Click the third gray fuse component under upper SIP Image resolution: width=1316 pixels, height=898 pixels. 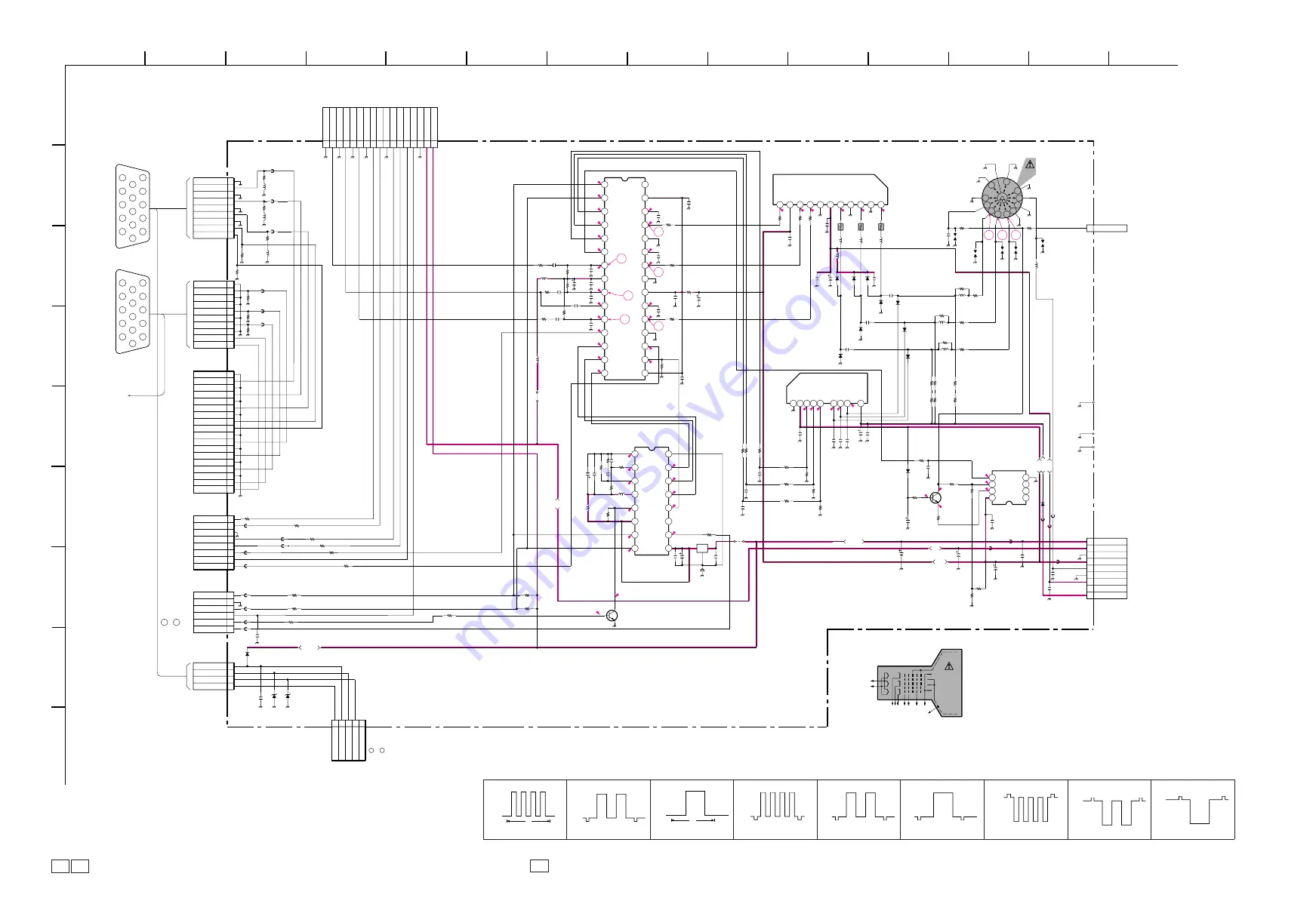pos(881,226)
